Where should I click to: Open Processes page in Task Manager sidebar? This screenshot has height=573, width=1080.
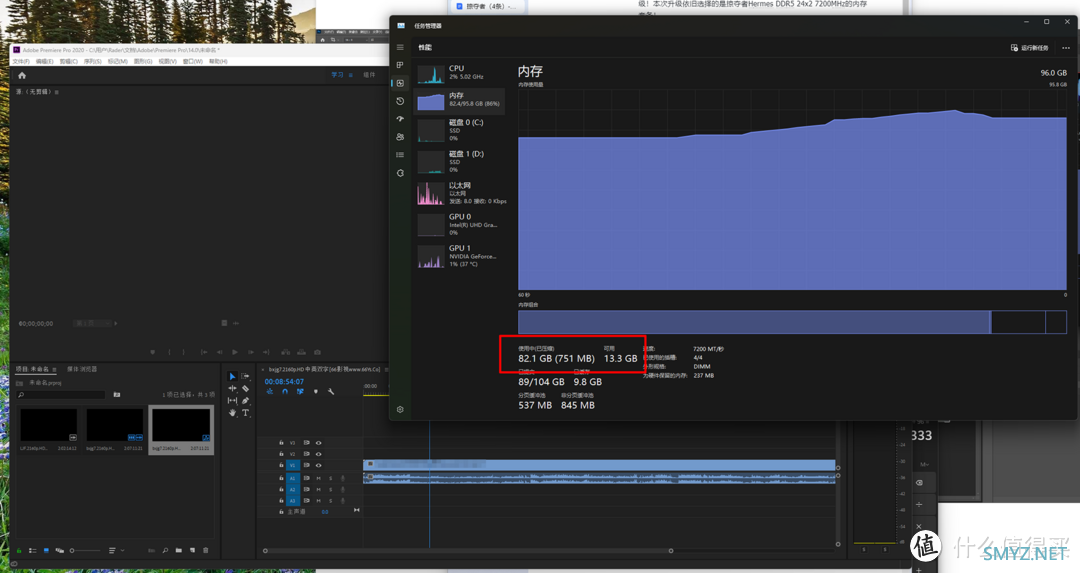pyautogui.click(x=400, y=65)
